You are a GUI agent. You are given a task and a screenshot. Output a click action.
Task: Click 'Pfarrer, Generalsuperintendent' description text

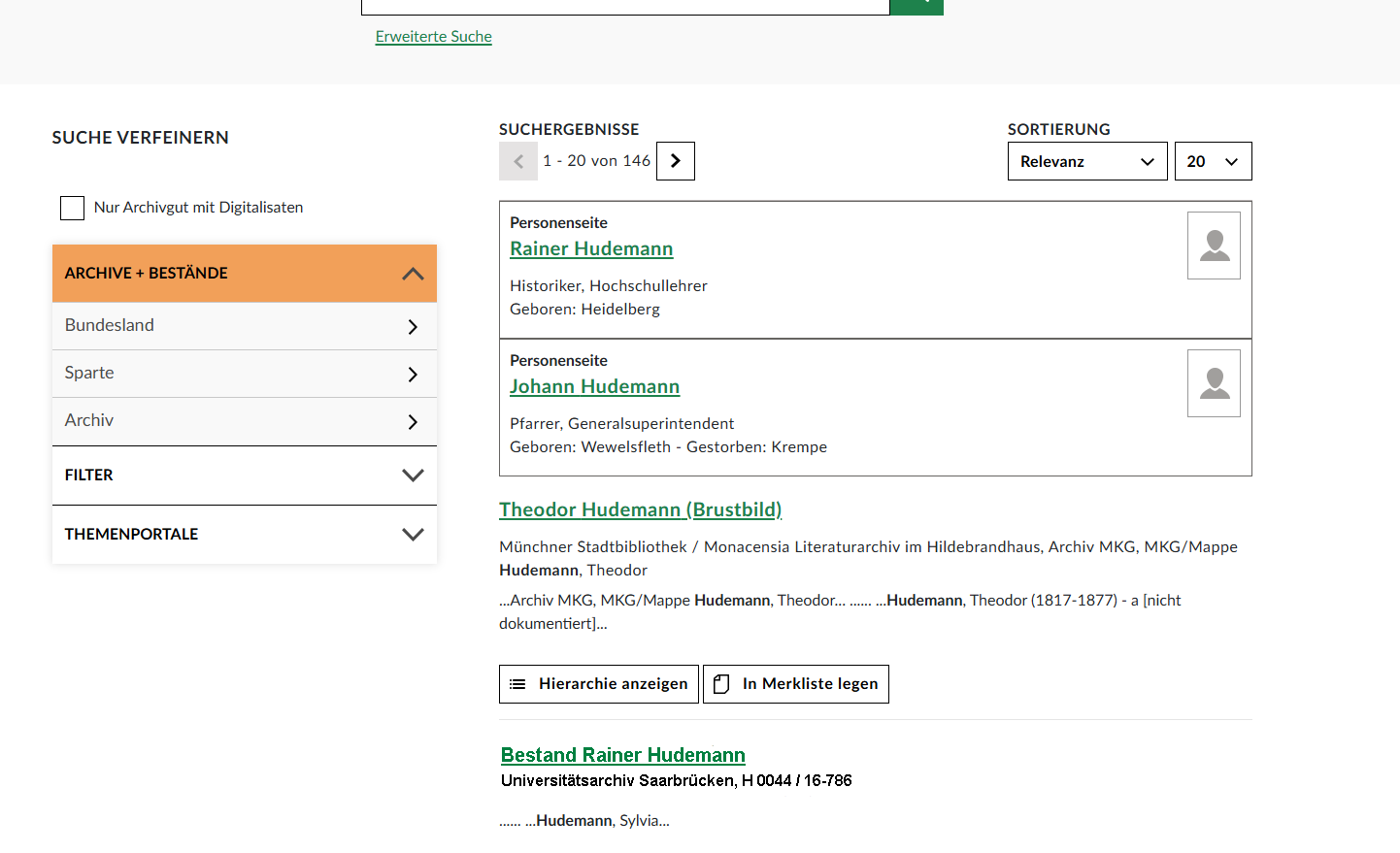622,424
